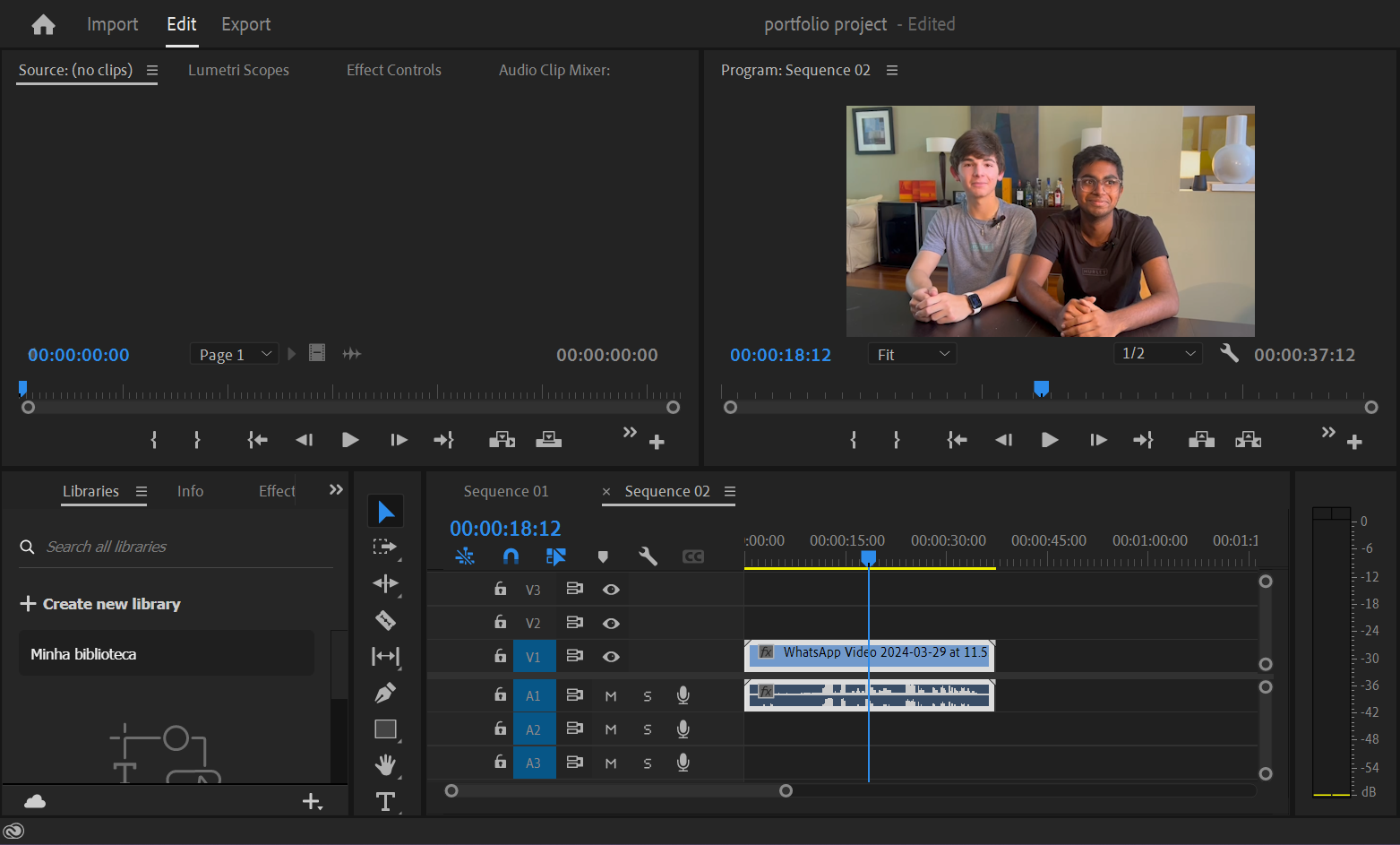Hide track V3 with eye icon
The image size is (1400, 845).
pos(611,590)
